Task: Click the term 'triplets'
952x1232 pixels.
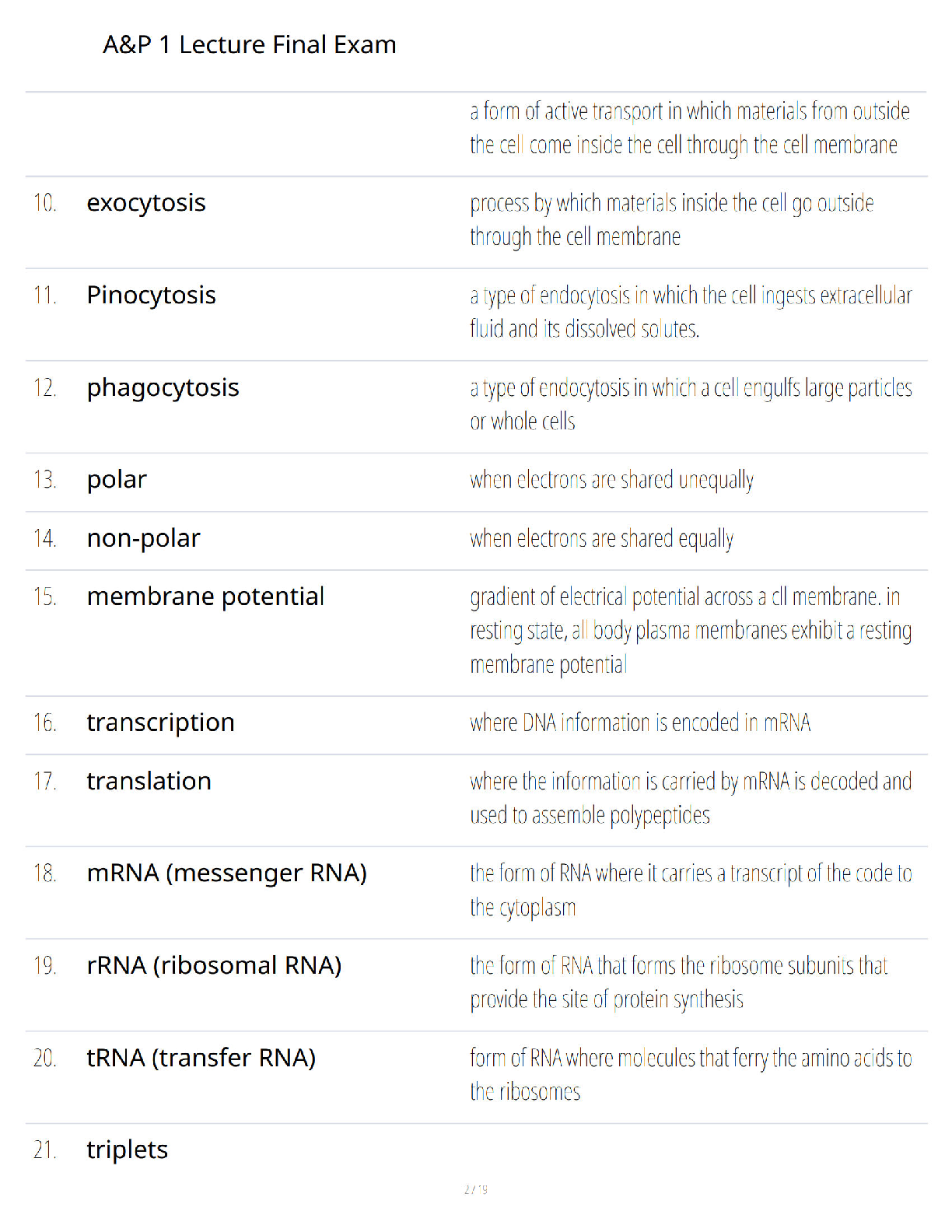Action: click(128, 1150)
